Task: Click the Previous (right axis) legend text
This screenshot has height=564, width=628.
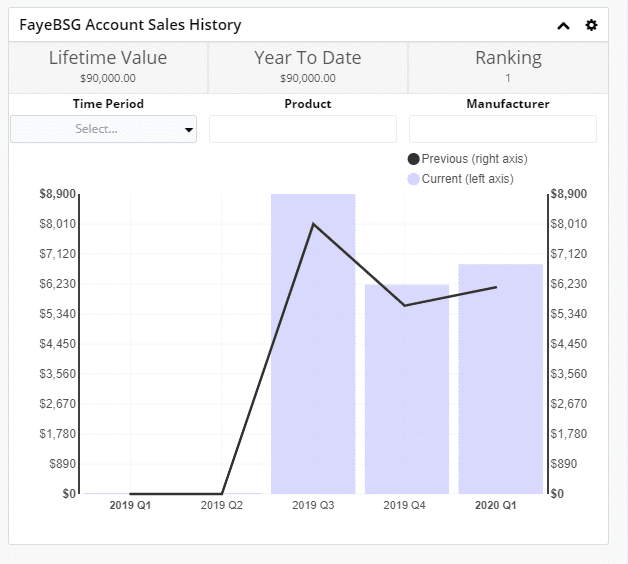Action: tap(474, 159)
